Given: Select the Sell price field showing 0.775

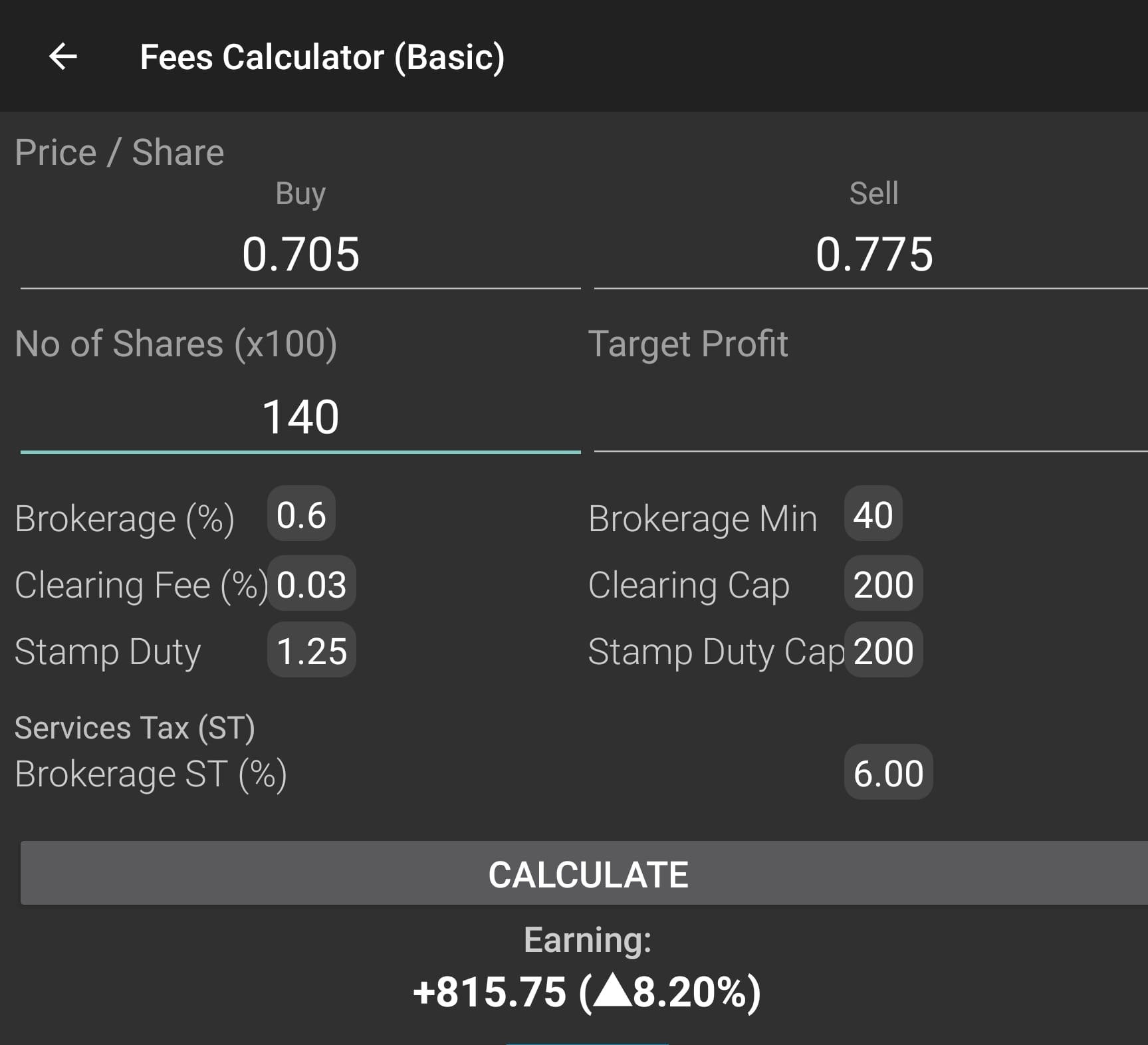Looking at the screenshot, I should (x=873, y=255).
